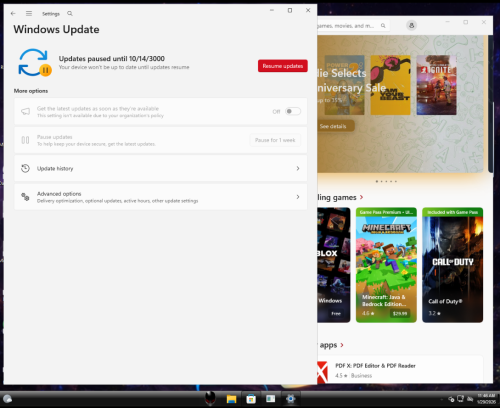The width and height of the screenshot is (500, 408).
Task: Click the Update history clock icon
Action: (25, 168)
